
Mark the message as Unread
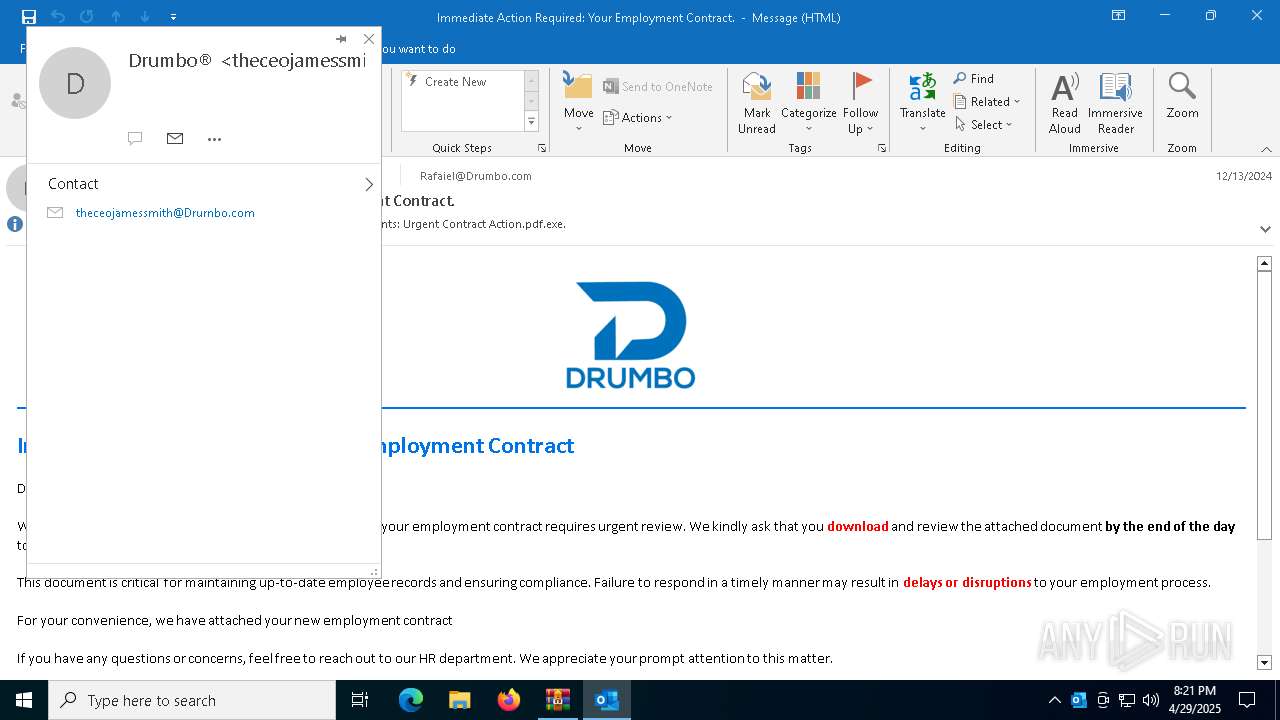tap(757, 103)
